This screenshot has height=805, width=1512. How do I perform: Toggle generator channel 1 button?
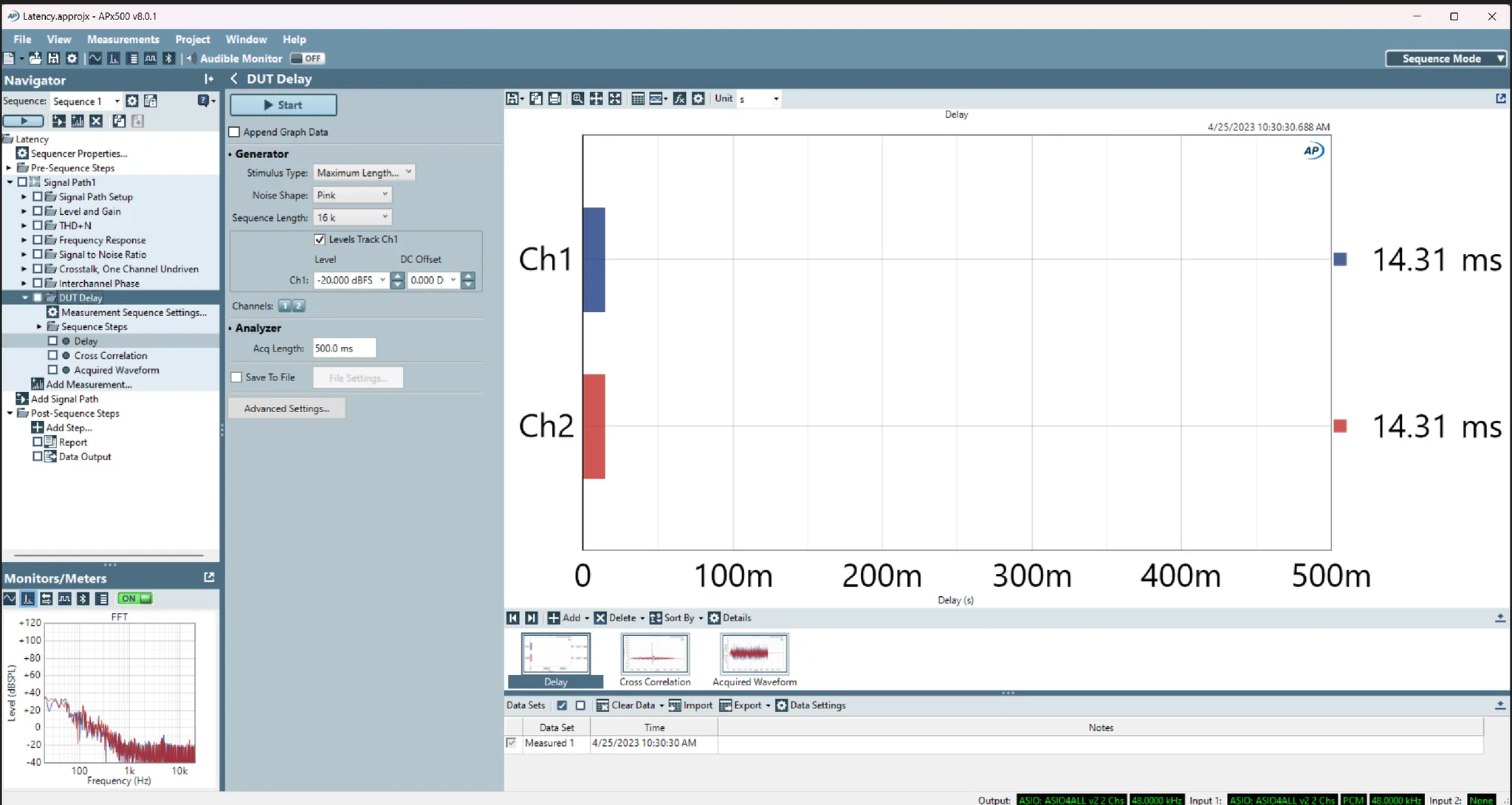click(284, 306)
